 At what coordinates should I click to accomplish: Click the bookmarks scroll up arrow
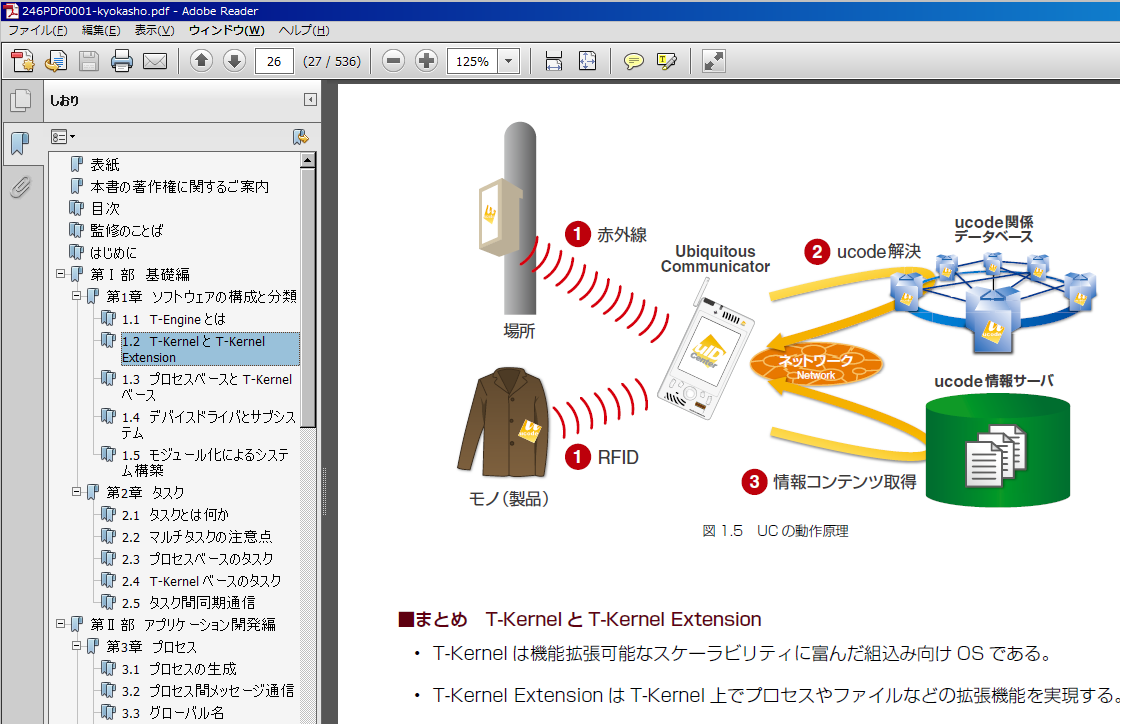(308, 160)
